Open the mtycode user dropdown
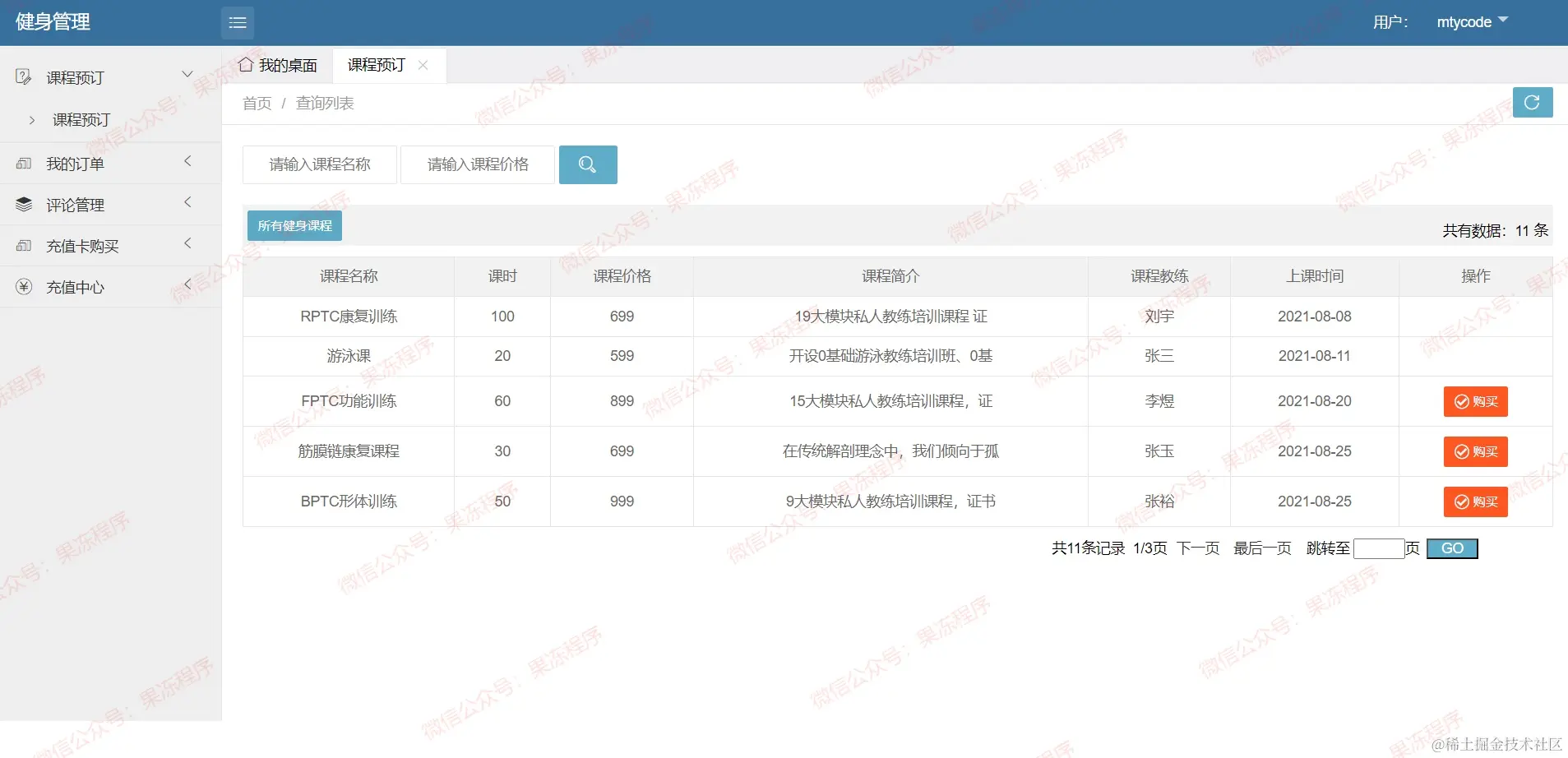The image size is (1568, 758). coord(1472,22)
